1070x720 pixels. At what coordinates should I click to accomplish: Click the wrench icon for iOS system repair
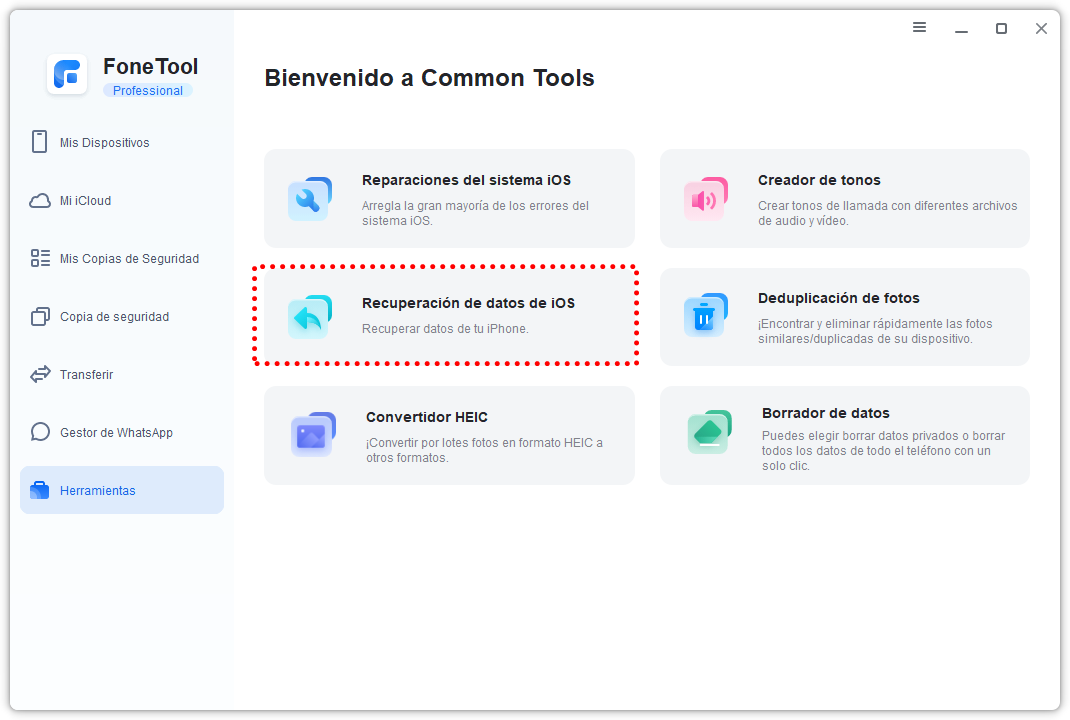tap(309, 199)
